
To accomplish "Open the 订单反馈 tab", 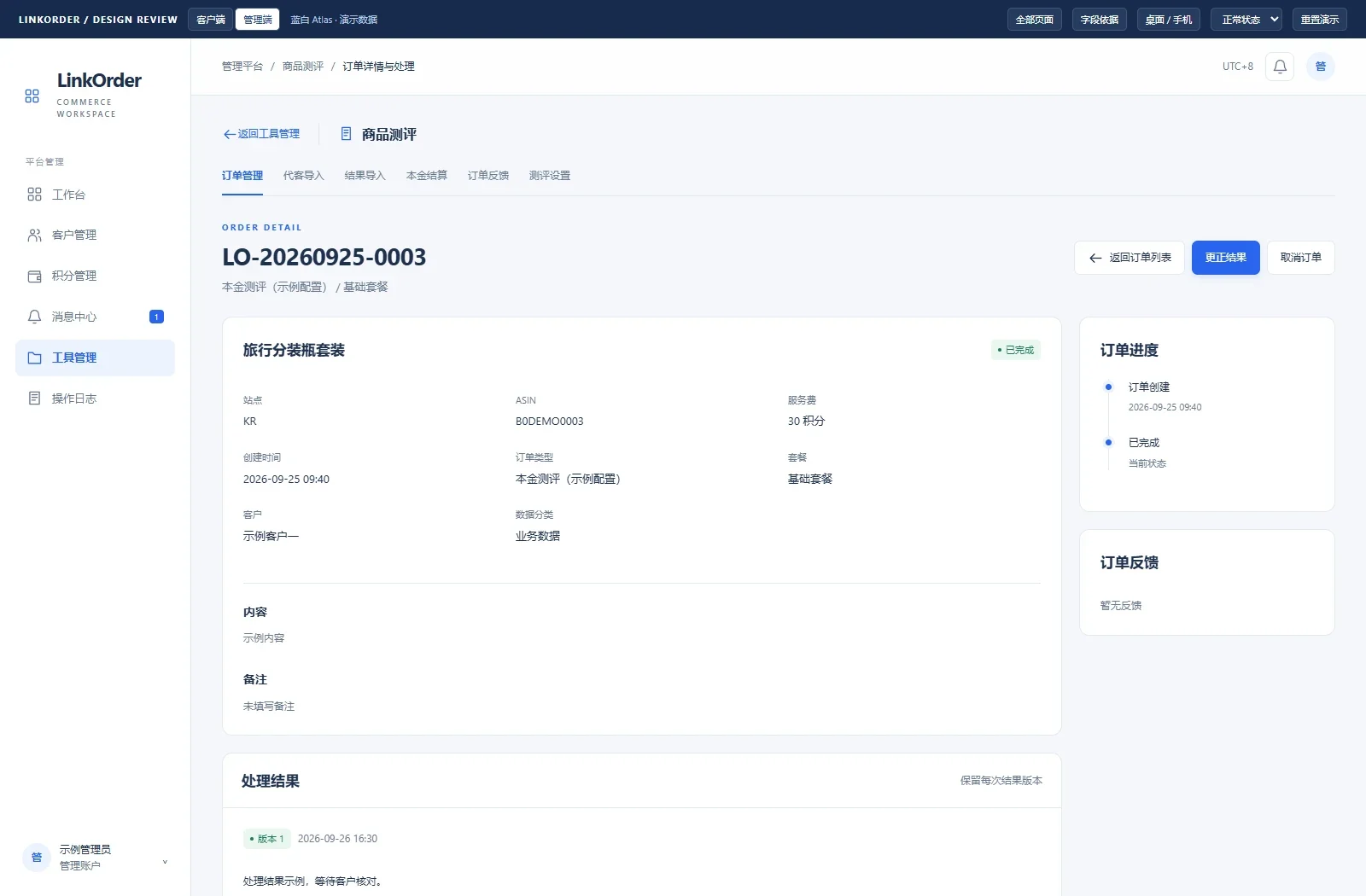I will (488, 176).
